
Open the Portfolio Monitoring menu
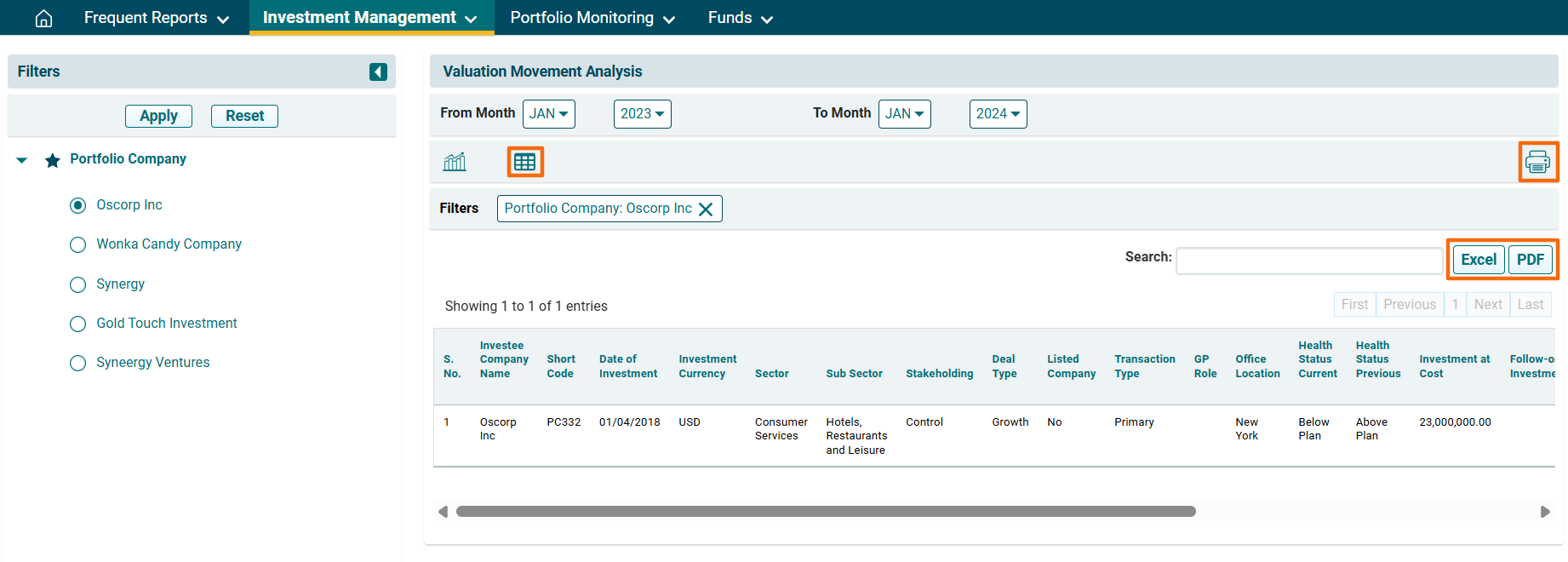pos(592,18)
